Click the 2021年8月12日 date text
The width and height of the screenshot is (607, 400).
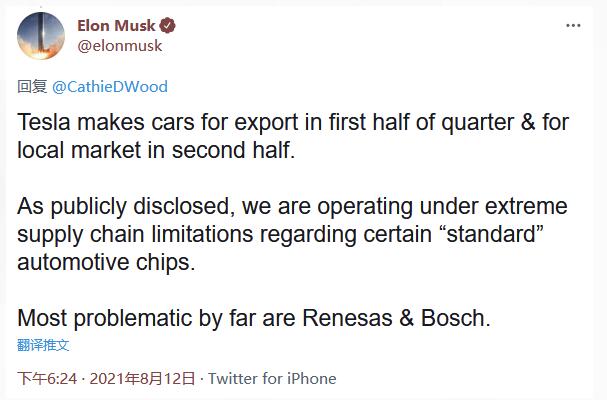[x=142, y=378]
